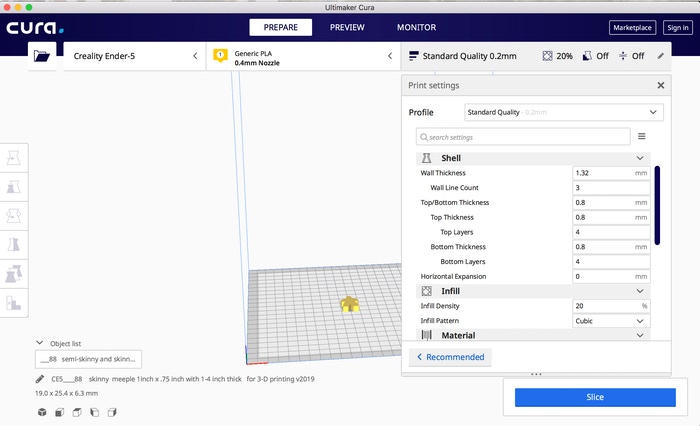Image resolution: width=700 pixels, height=426 pixels.
Task: Open the Marketplace
Action: pos(631,28)
